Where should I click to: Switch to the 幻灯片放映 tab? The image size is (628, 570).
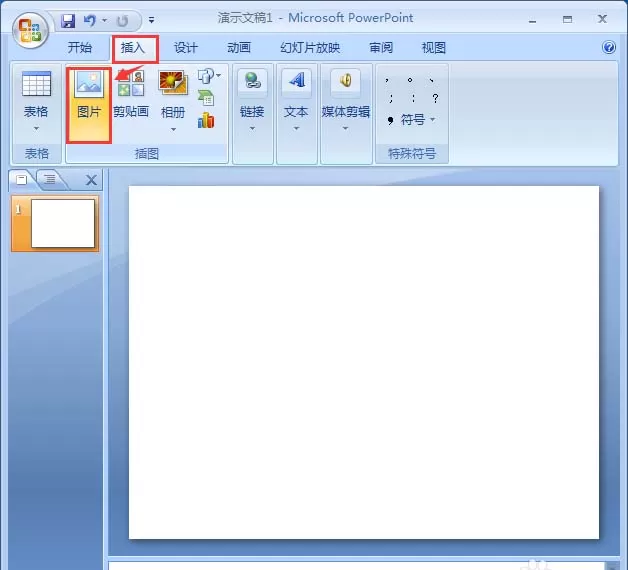pyautogui.click(x=310, y=48)
